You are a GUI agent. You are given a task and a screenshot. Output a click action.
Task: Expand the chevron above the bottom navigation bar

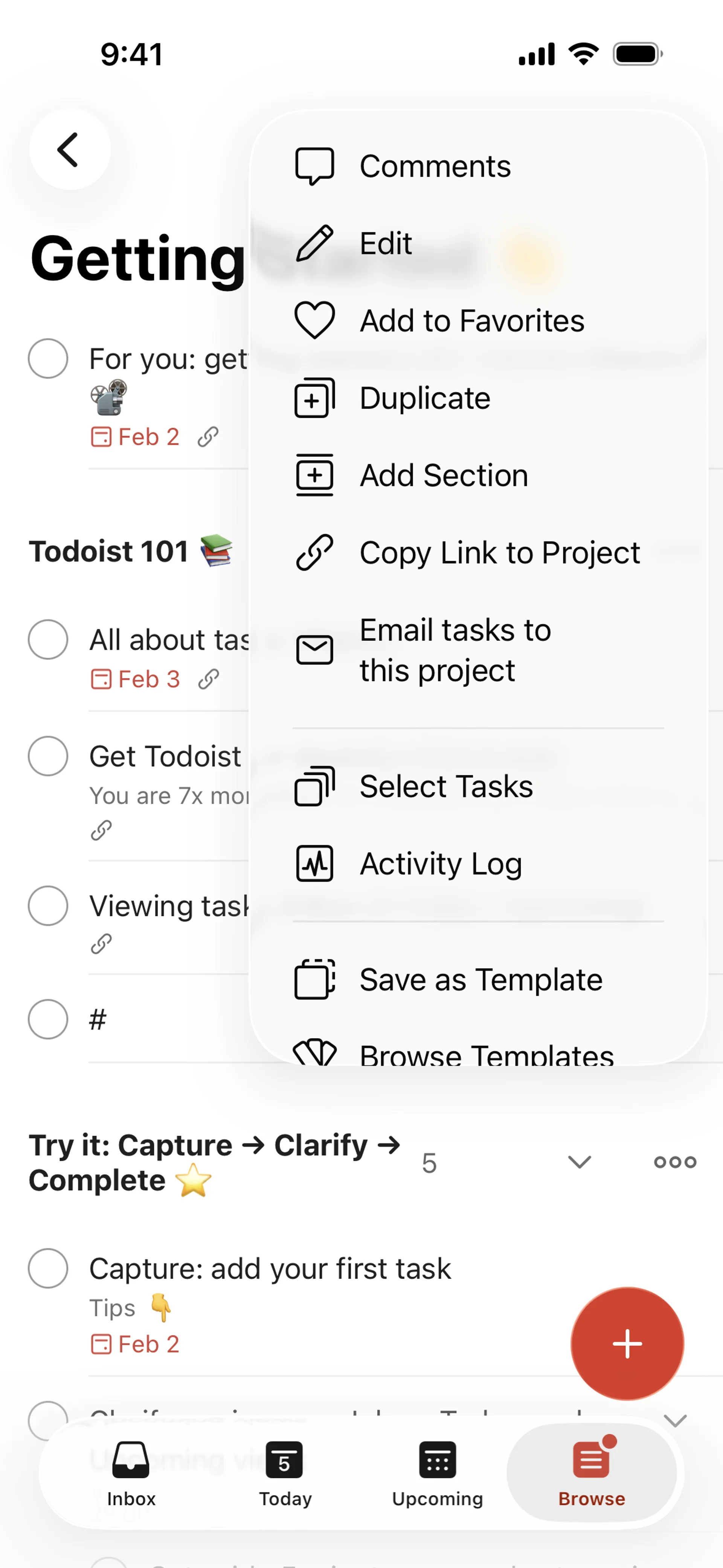(674, 1421)
